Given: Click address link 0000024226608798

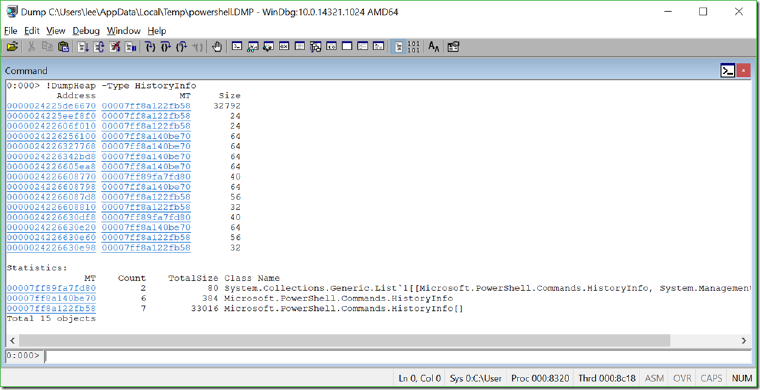Looking at the screenshot, I should click(x=51, y=187).
